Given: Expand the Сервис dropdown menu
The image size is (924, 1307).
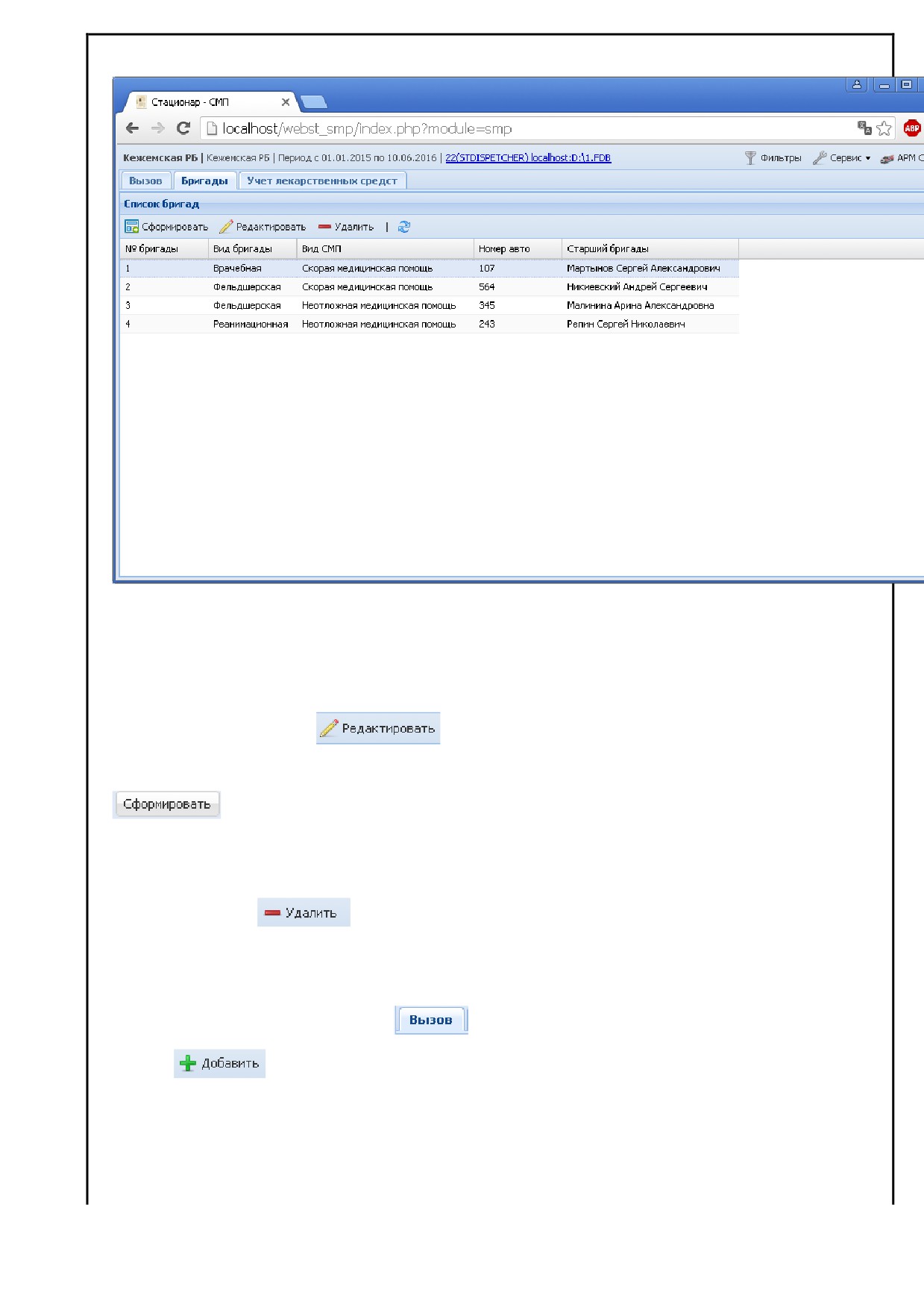Looking at the screenshot, I should pos(842,157).
